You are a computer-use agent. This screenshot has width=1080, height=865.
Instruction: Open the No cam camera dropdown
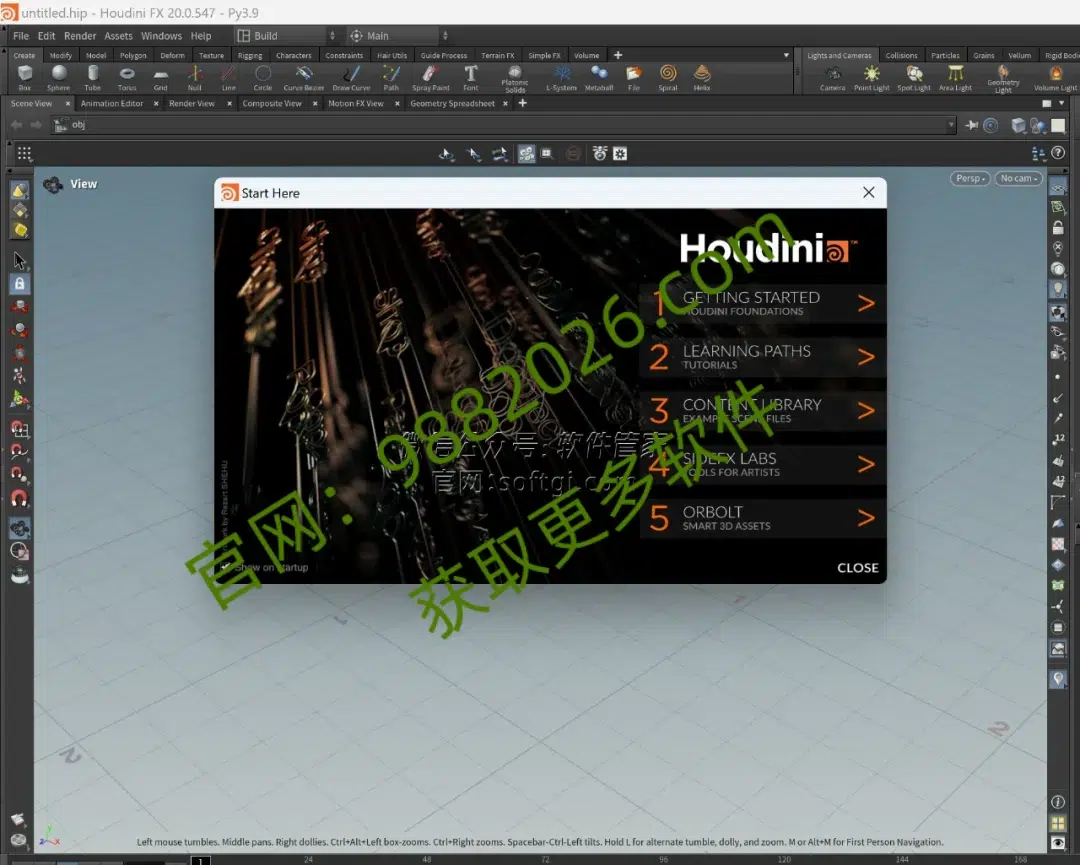[x=1018, y=178]
